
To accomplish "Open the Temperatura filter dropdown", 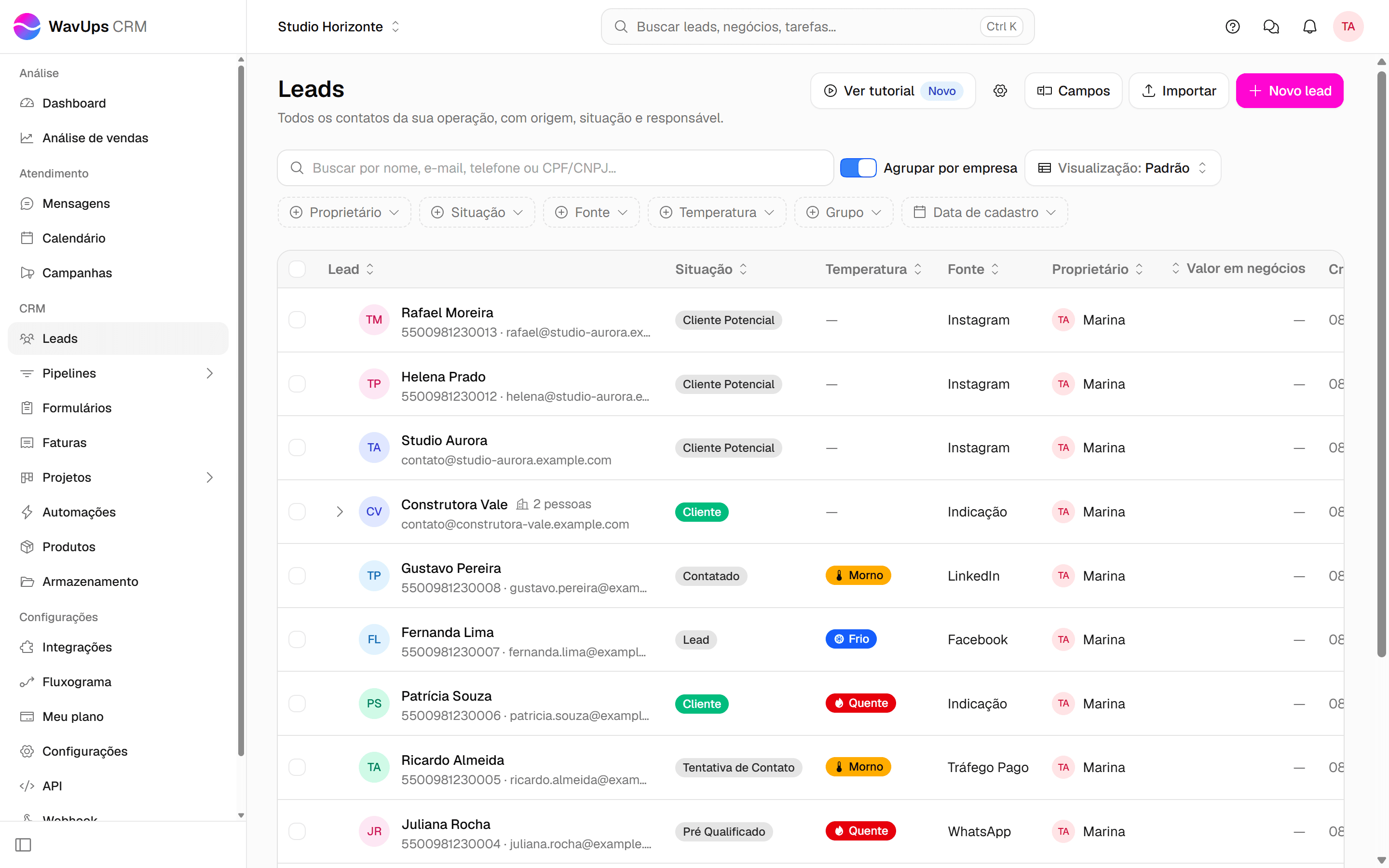I will pos(717,212).
